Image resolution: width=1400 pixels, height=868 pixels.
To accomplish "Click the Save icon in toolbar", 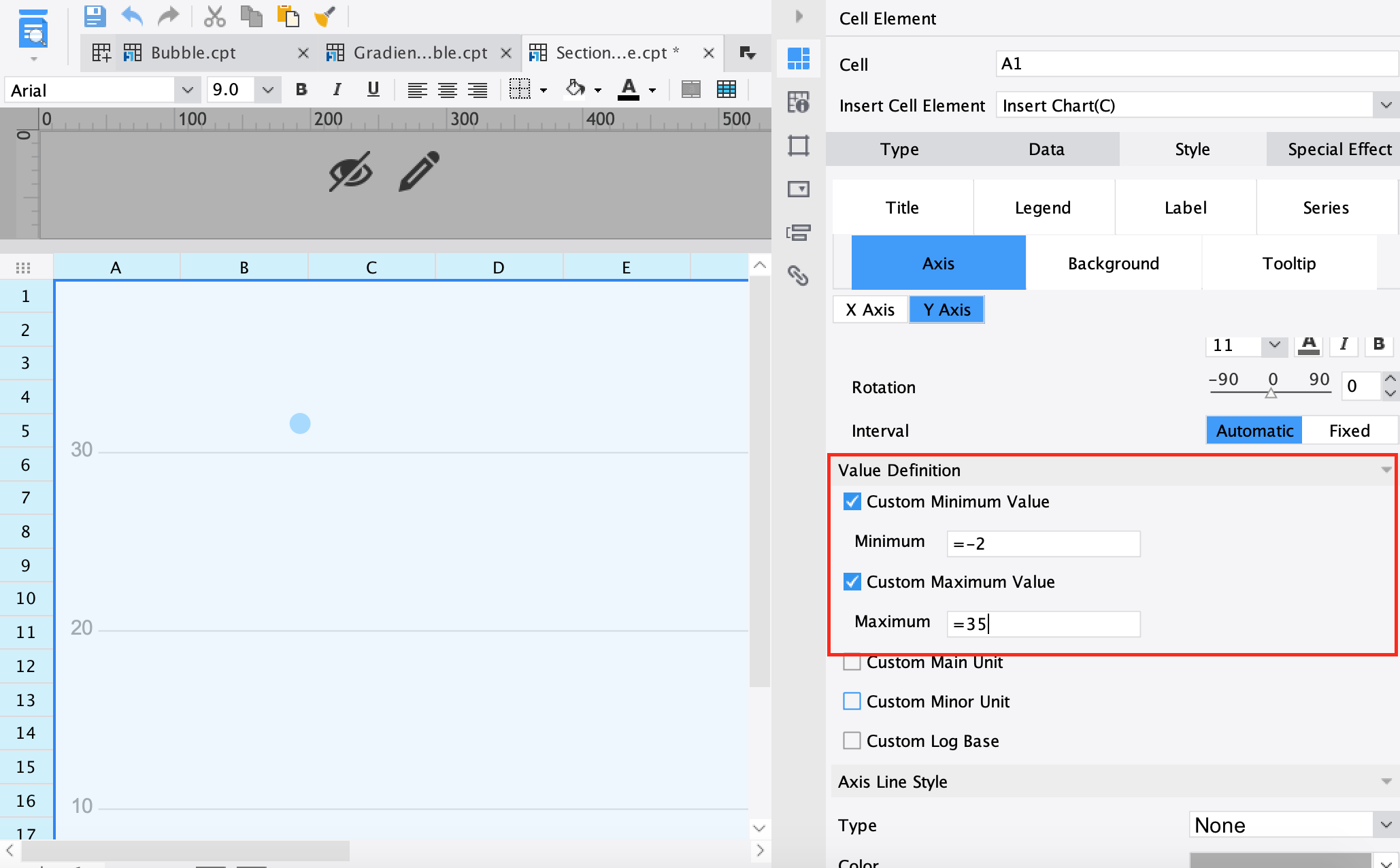I will pos(95,16).
